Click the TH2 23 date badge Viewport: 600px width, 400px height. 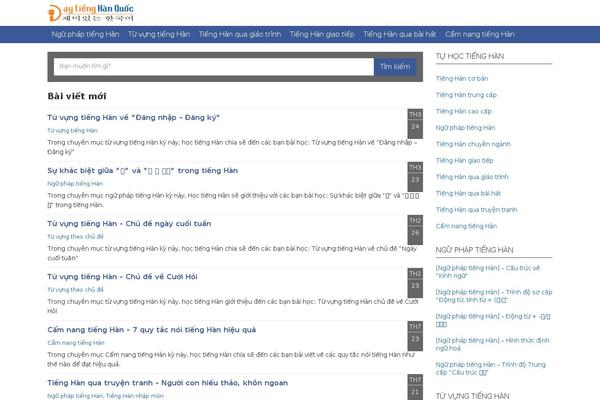point(415,283)
